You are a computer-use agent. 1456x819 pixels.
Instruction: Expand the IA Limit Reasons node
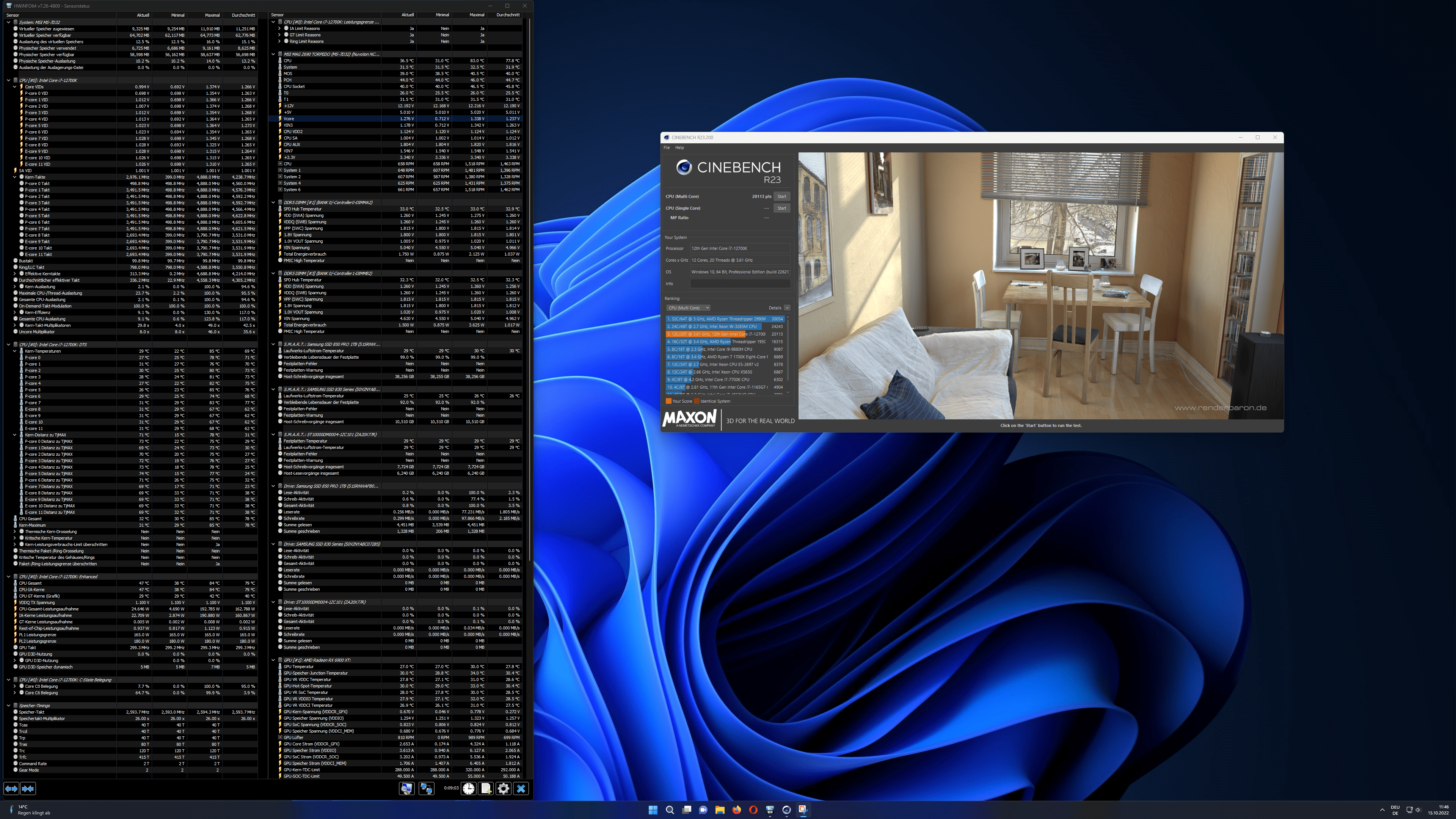[x=279, y=28]
